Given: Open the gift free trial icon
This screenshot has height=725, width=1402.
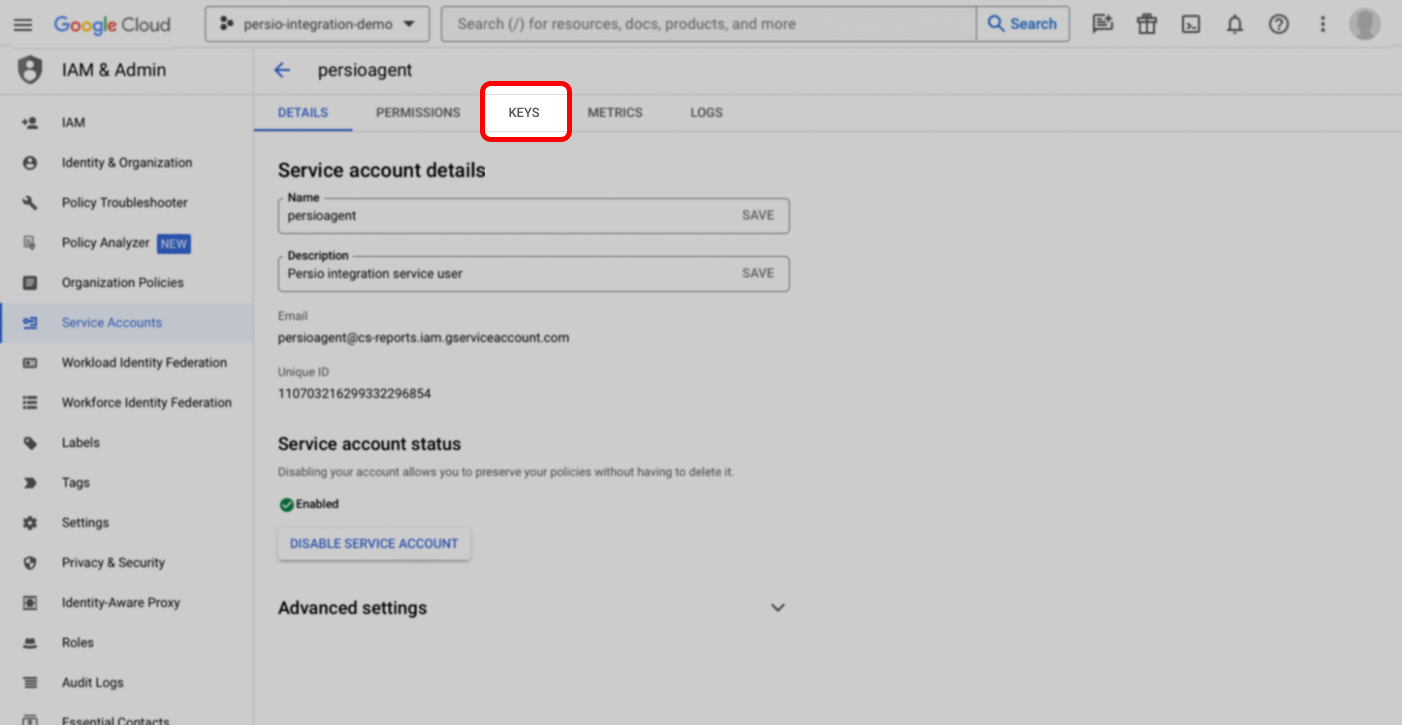Looking at the screenshot, I should (x=1147, y=24).
